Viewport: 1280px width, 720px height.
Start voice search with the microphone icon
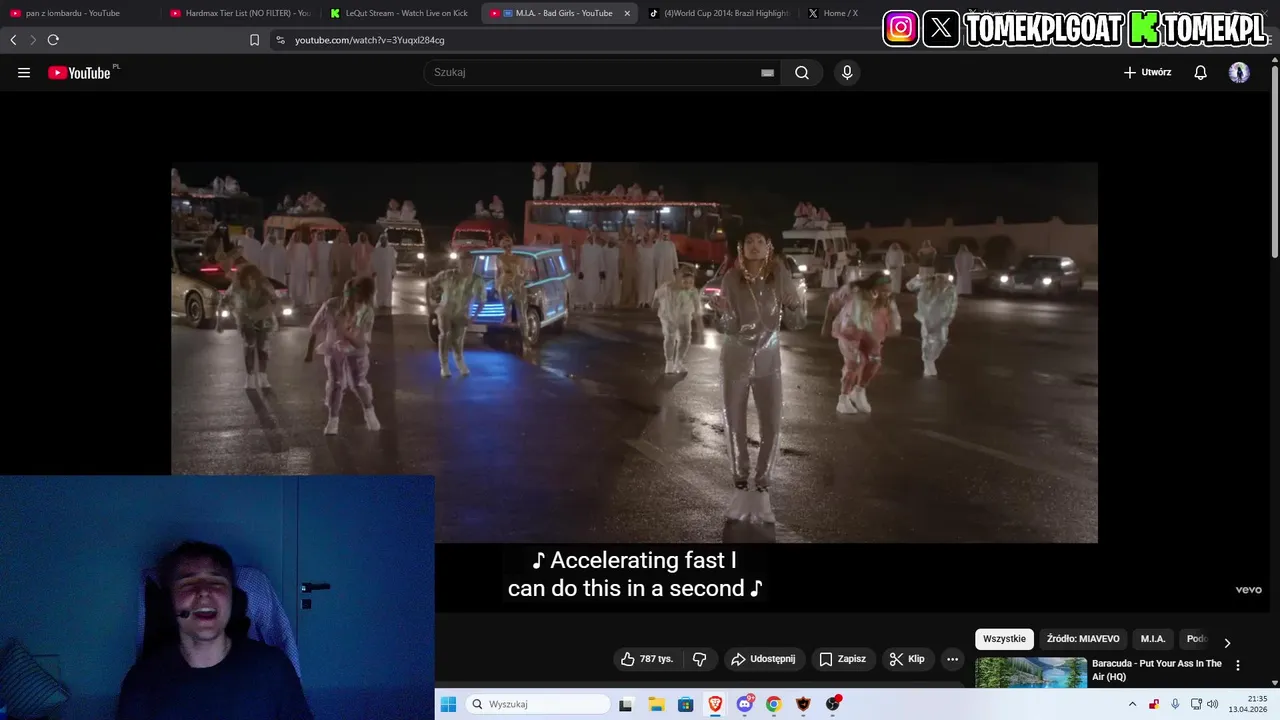tap(847, 72)
